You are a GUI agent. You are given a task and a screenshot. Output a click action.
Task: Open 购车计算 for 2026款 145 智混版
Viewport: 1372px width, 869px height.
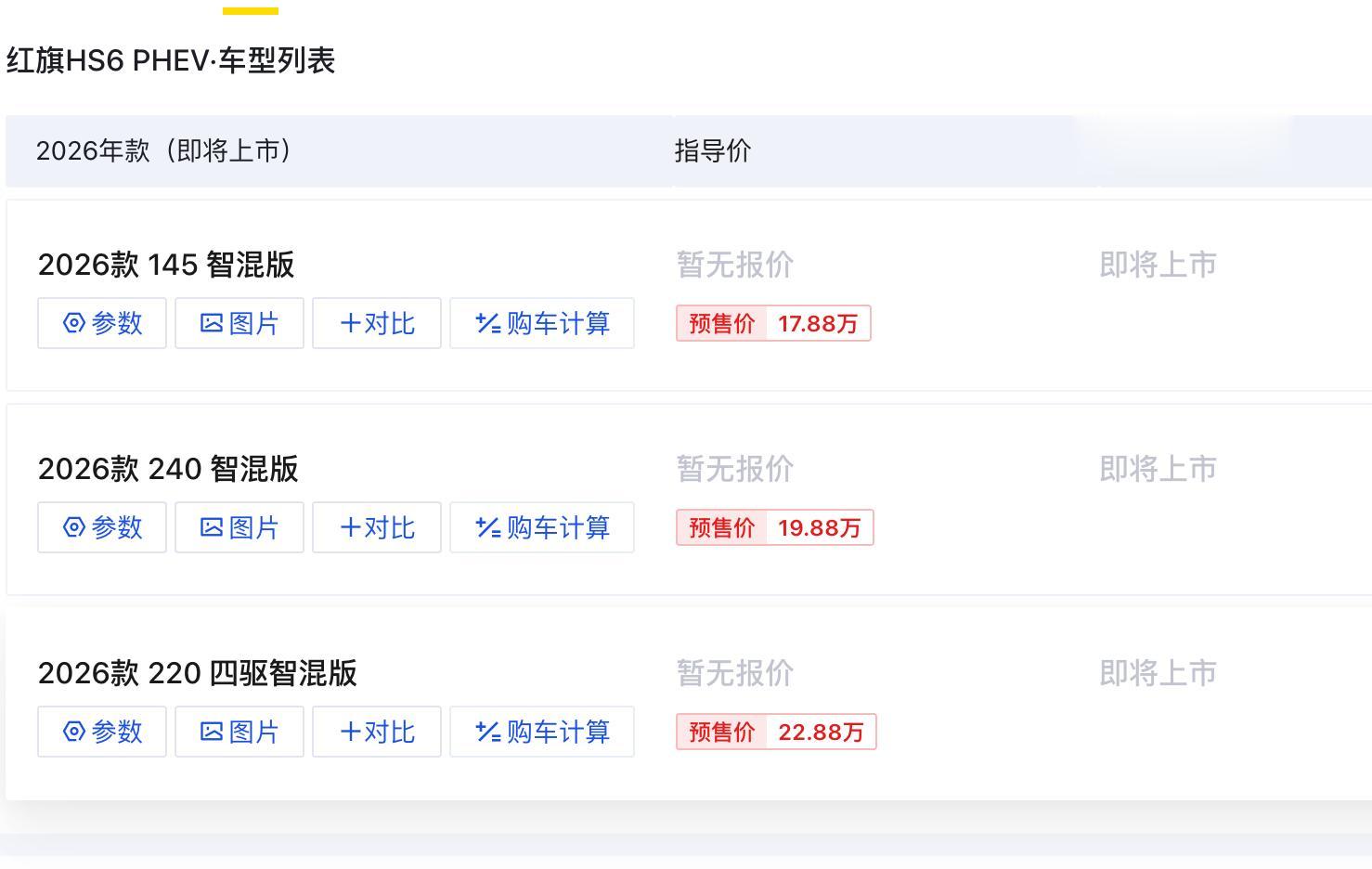[542, 323]
